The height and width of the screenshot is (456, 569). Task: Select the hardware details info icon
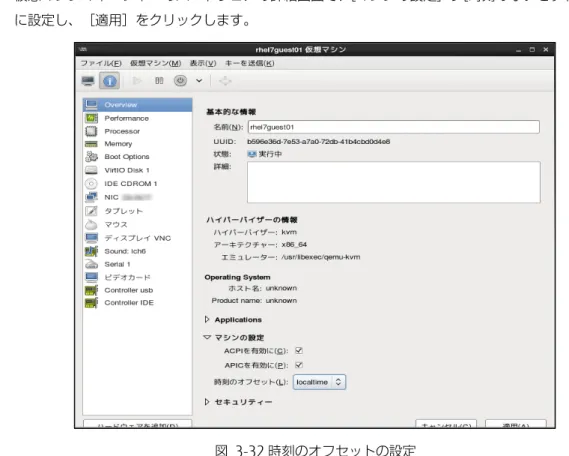110,81
